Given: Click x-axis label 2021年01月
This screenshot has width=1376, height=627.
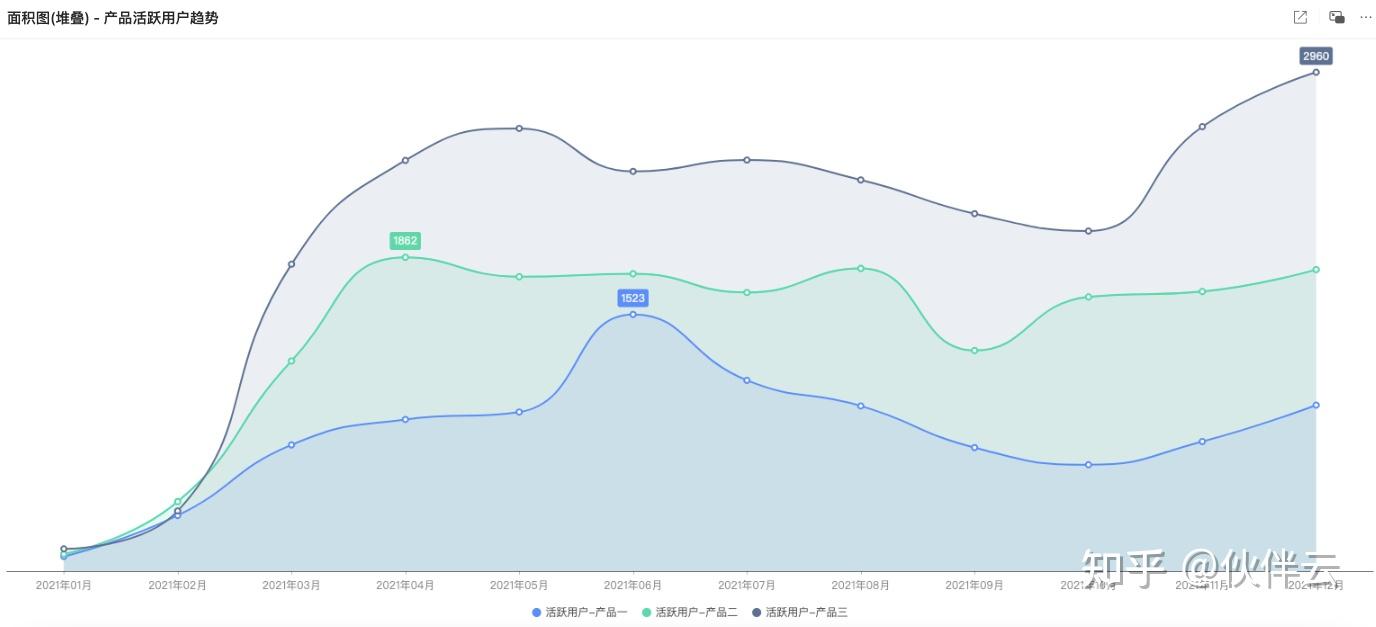Looking at the screenshot, I should pos(63,585).
